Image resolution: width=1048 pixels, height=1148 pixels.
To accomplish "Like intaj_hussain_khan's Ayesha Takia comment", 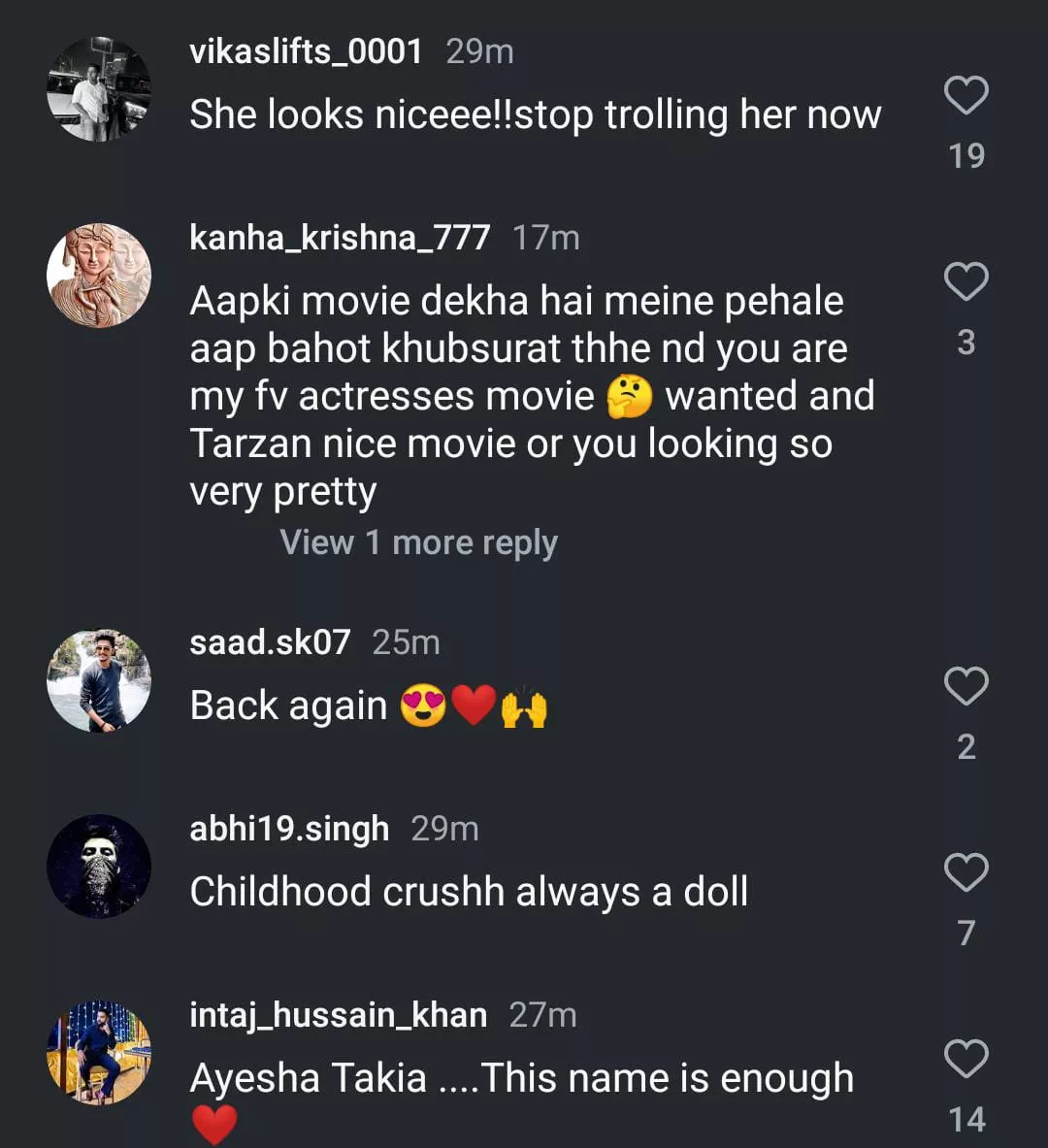I will coord(966,1059).
